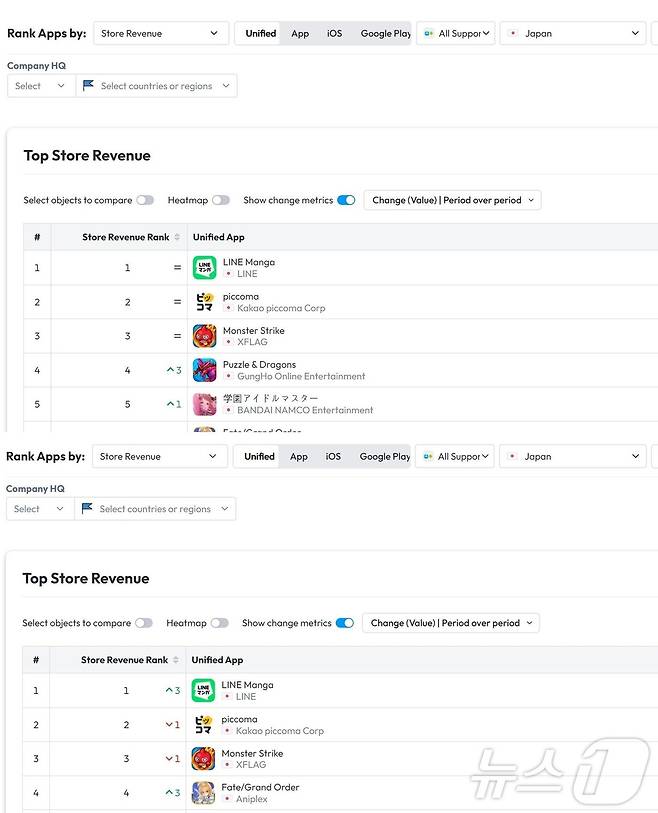Disable Show change metrics in lower panel
This screenshot has width=658, height=813.
tap(344, 623)
